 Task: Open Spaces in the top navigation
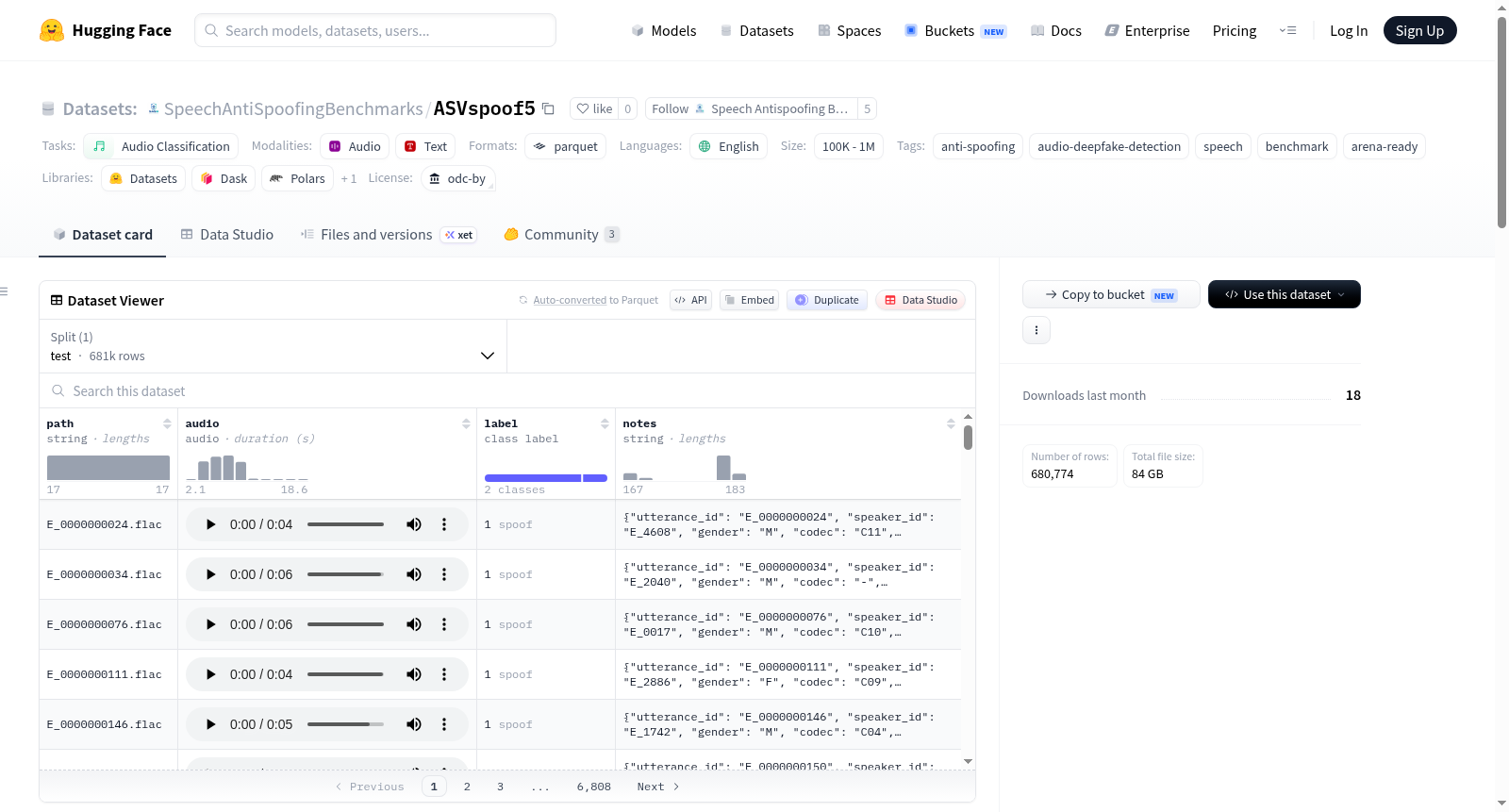point(850,30)
